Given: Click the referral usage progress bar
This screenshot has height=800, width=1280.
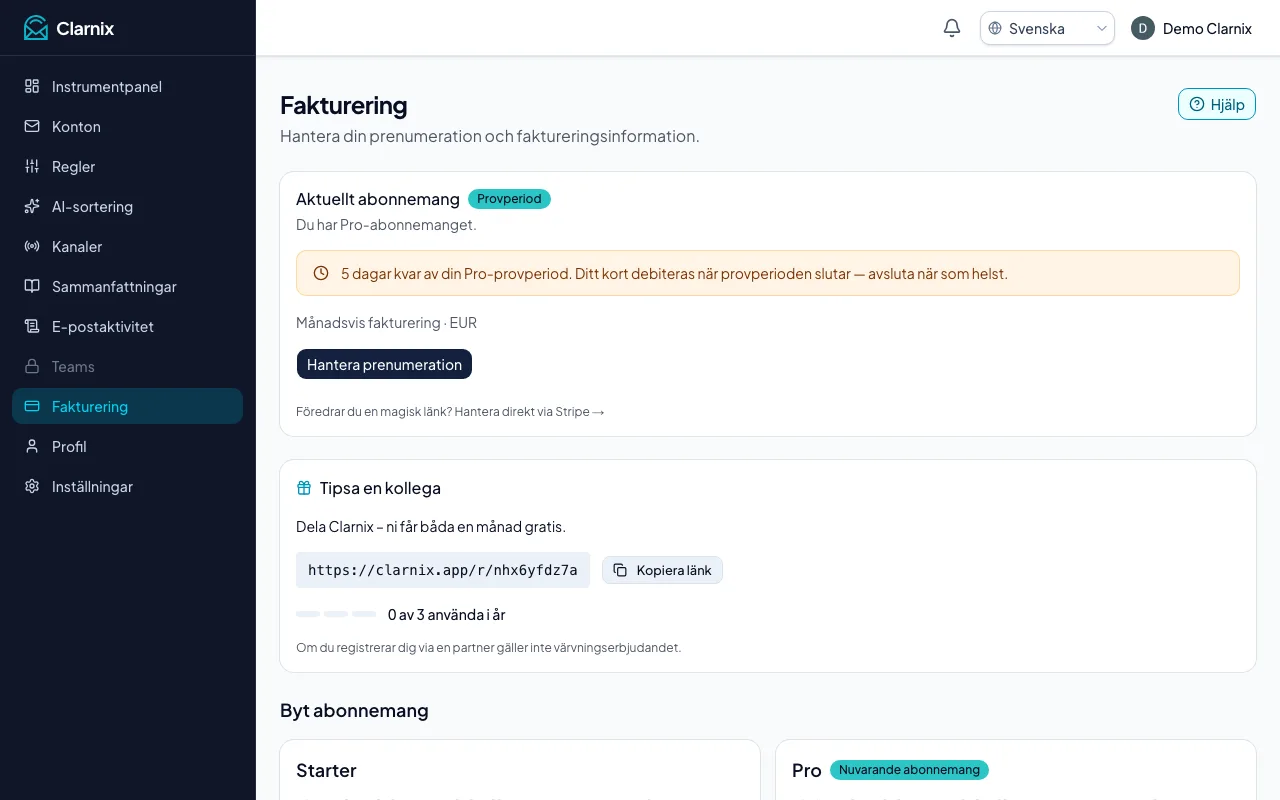Looking at the screenshot, I should (x=336, y=614).
